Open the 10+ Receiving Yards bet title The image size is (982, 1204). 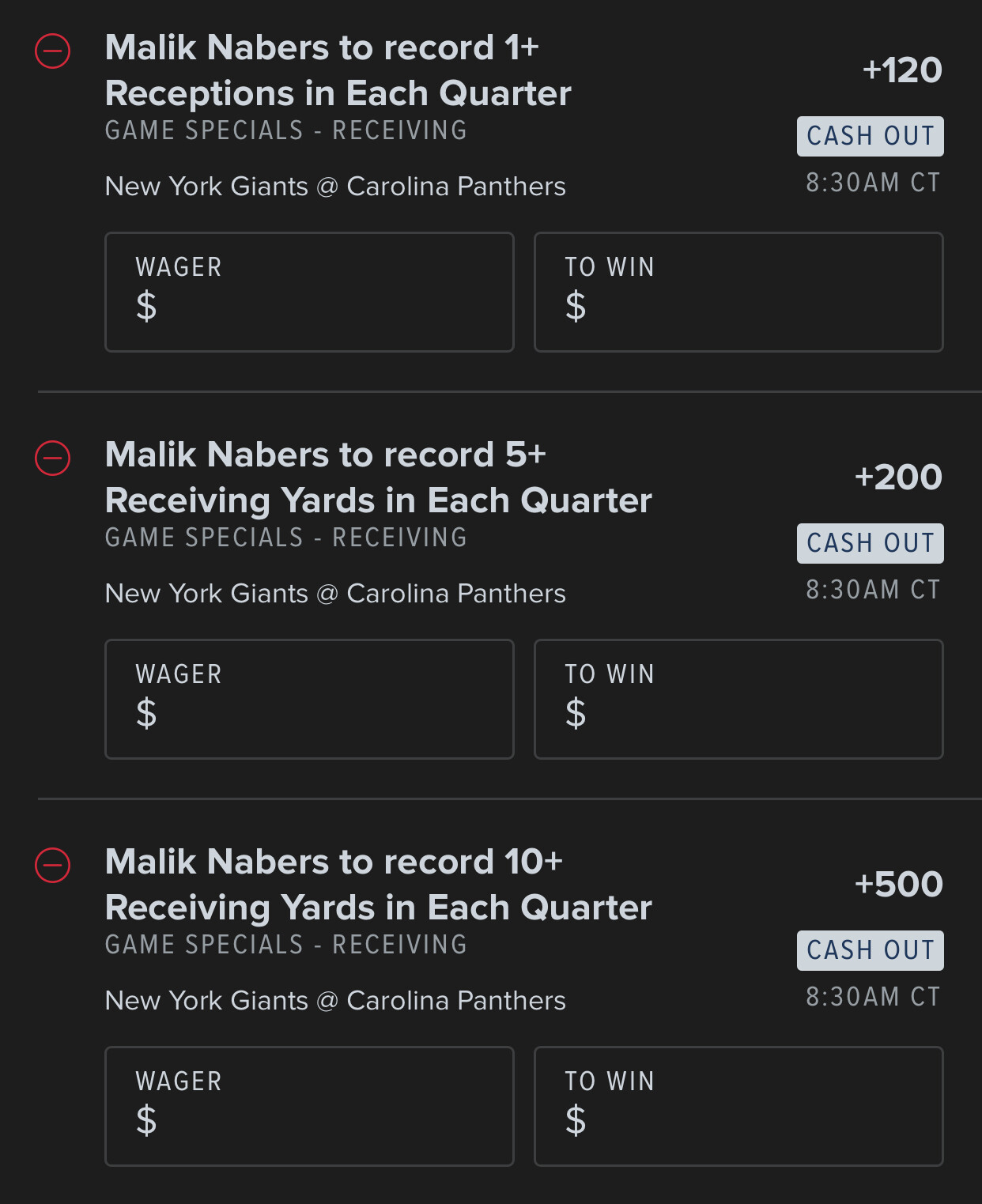click(378, 885)
